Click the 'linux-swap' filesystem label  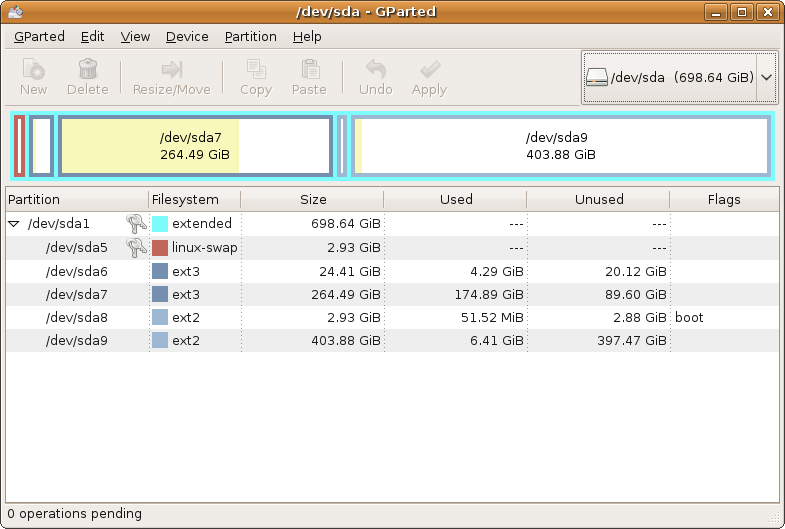click(x=205, y=248)
